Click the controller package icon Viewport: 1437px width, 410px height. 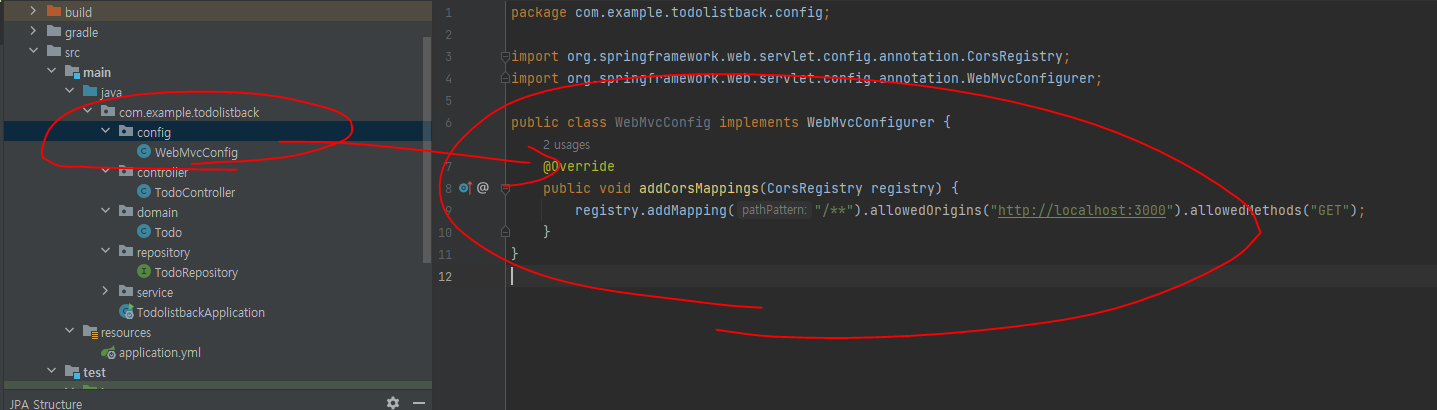tap(125, 172)
